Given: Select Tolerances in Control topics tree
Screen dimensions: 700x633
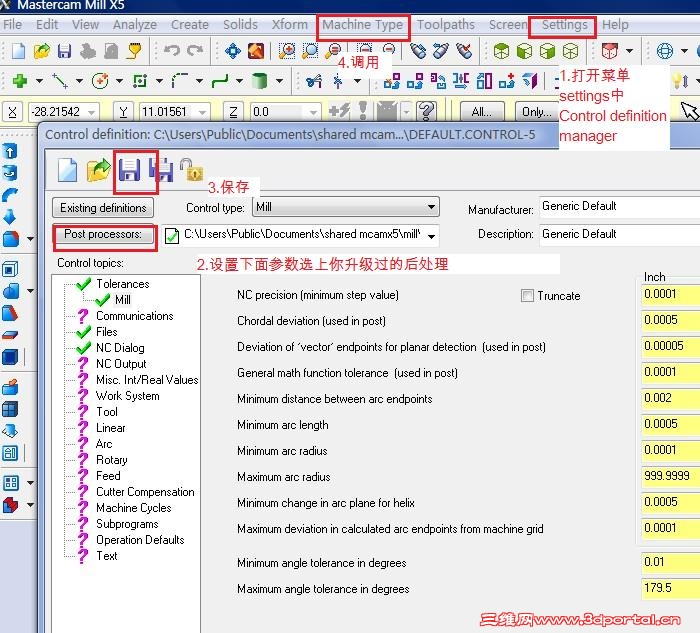Looking at the screenshot, I should coord(122,284).
